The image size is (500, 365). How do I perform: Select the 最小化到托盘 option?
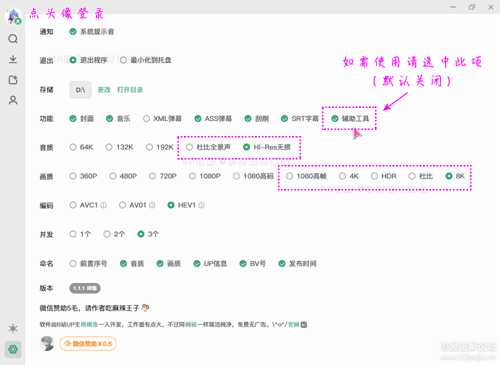pyautogui.click(x=123, y=60)
